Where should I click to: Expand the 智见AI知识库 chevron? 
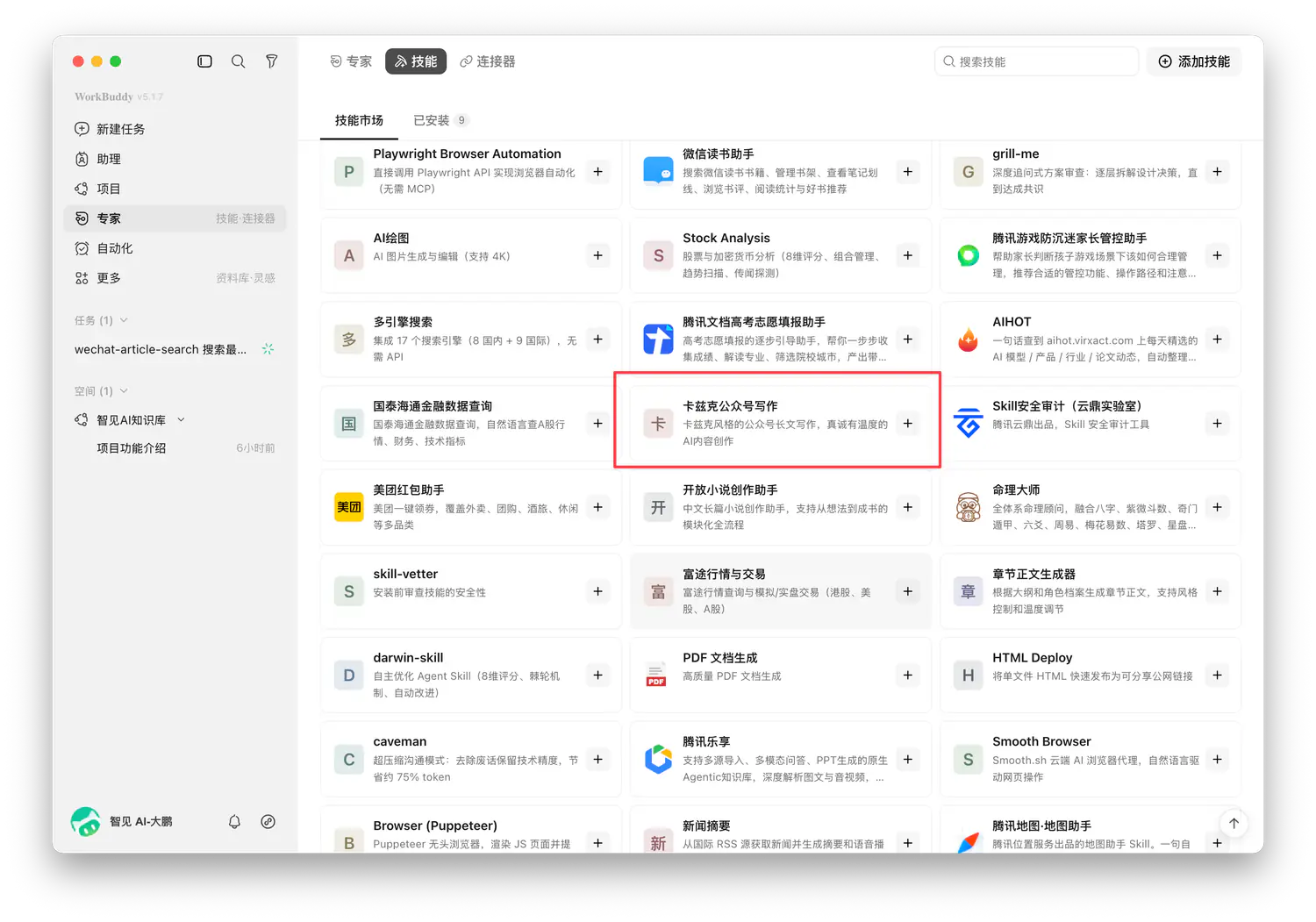[181, 420]
